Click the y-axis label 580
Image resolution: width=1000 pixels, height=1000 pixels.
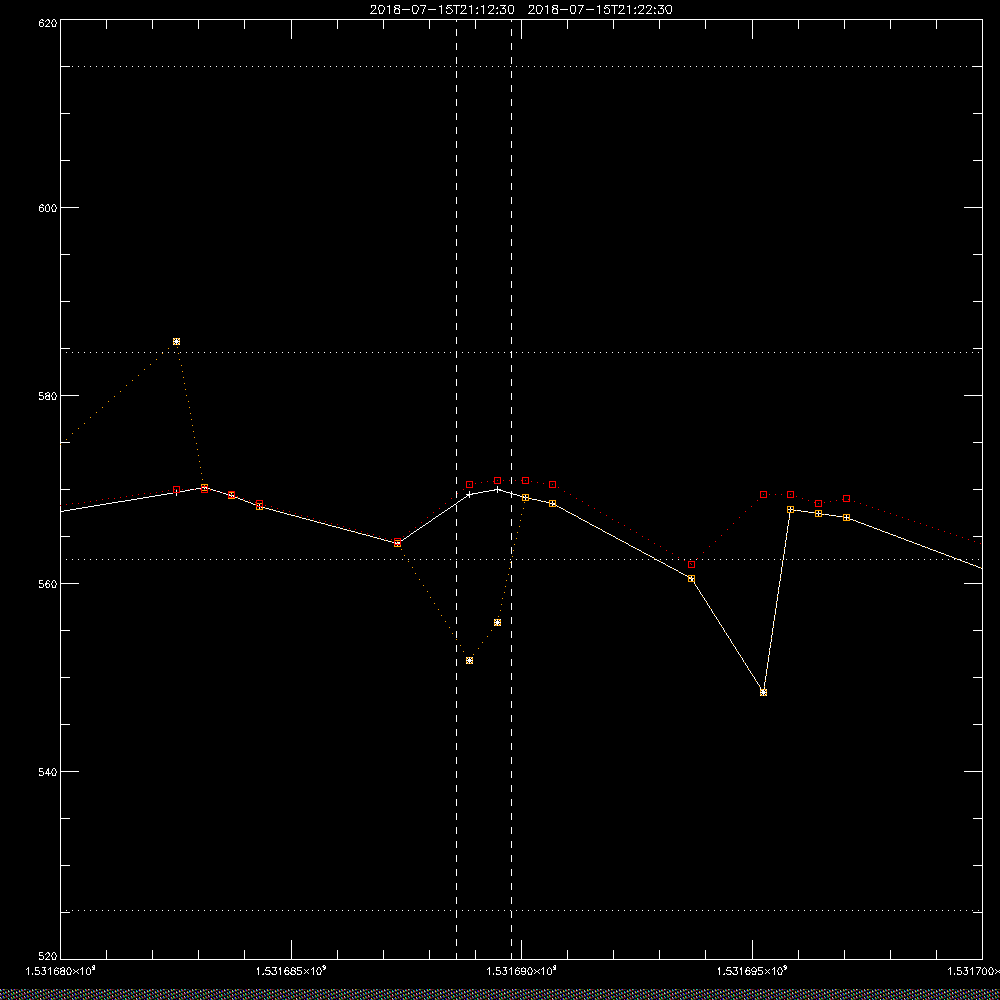pyautogui.click(x=48, y=395)
